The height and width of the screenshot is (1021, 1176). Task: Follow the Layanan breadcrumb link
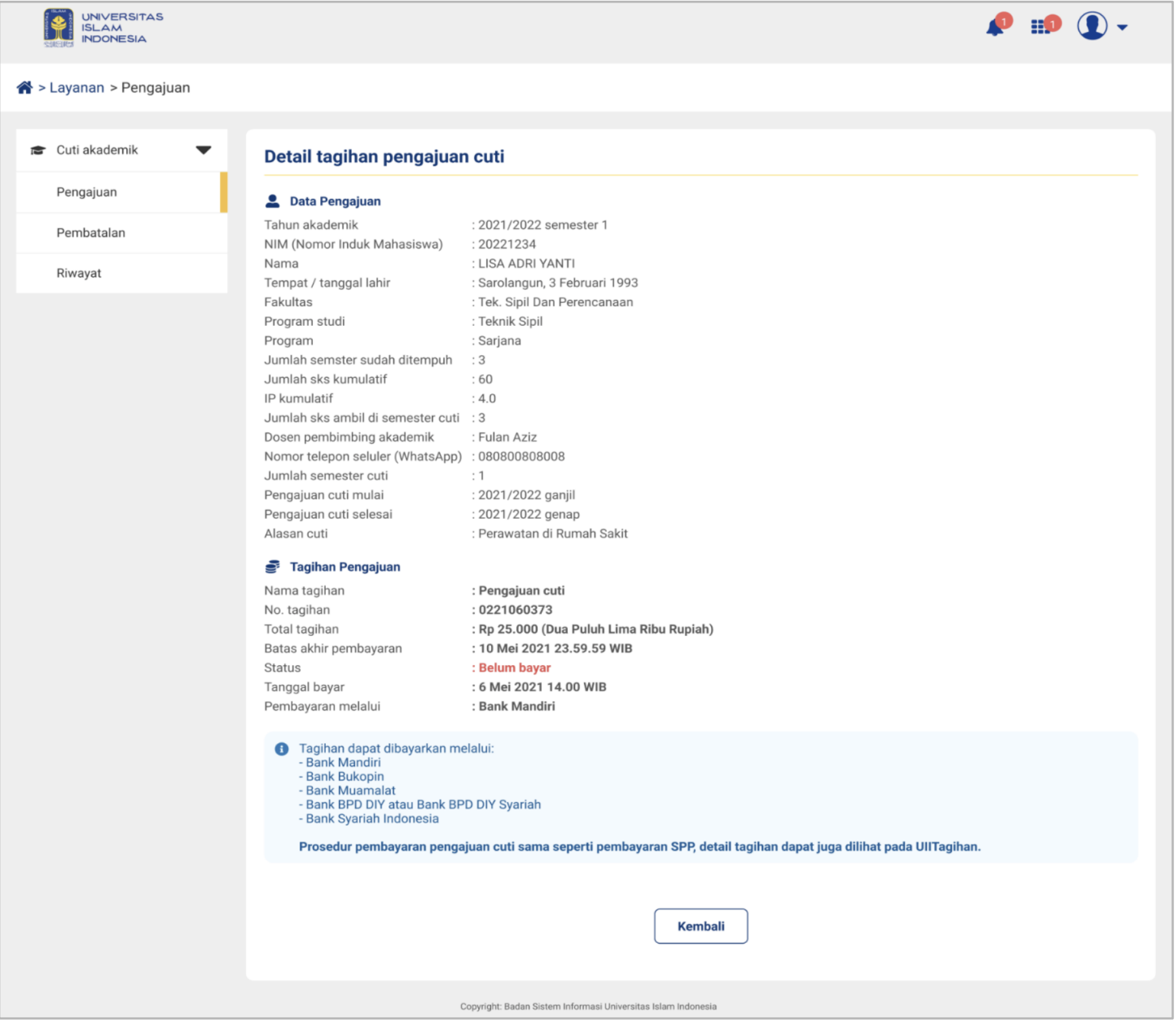[x=77, y=88]
